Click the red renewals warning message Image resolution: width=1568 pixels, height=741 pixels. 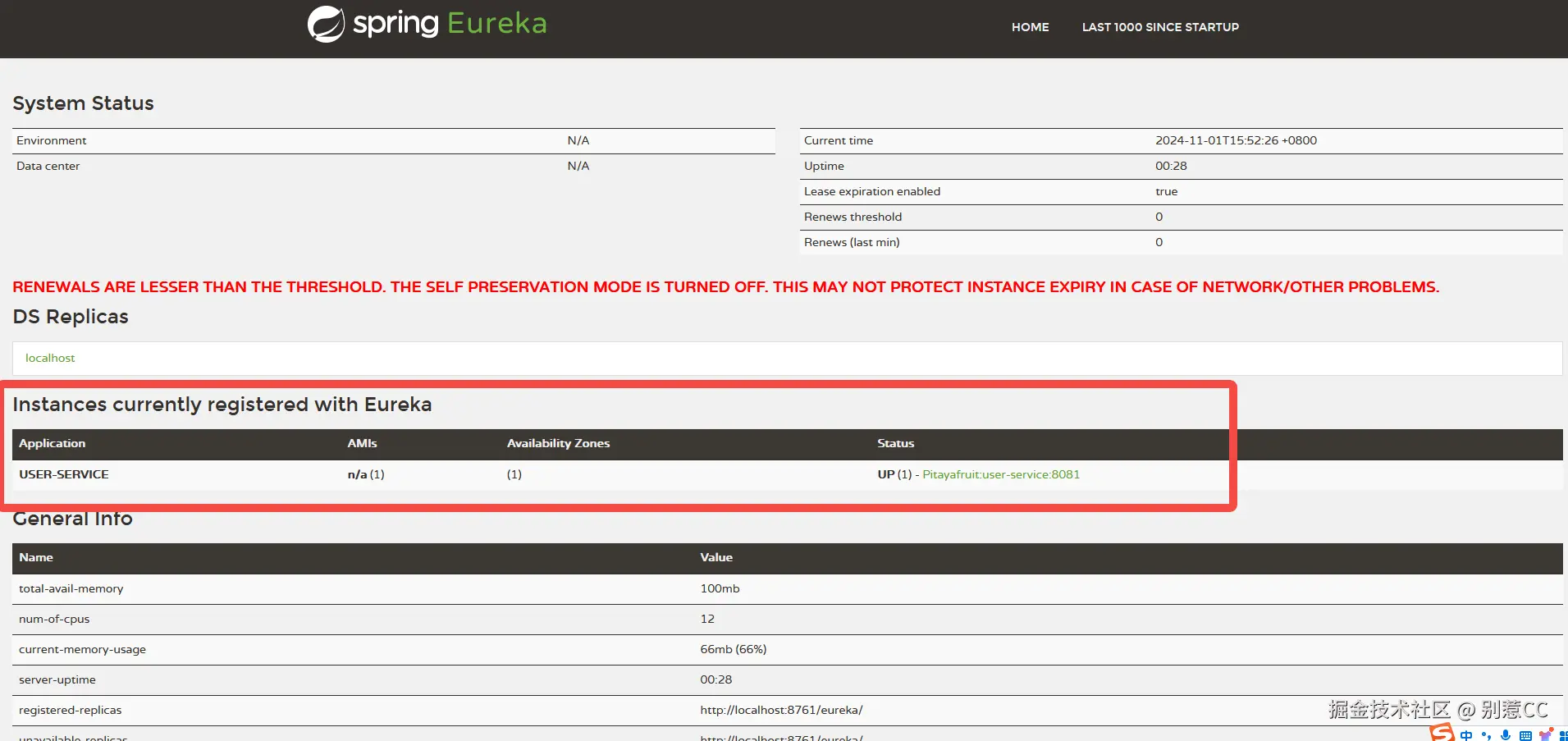726,287
